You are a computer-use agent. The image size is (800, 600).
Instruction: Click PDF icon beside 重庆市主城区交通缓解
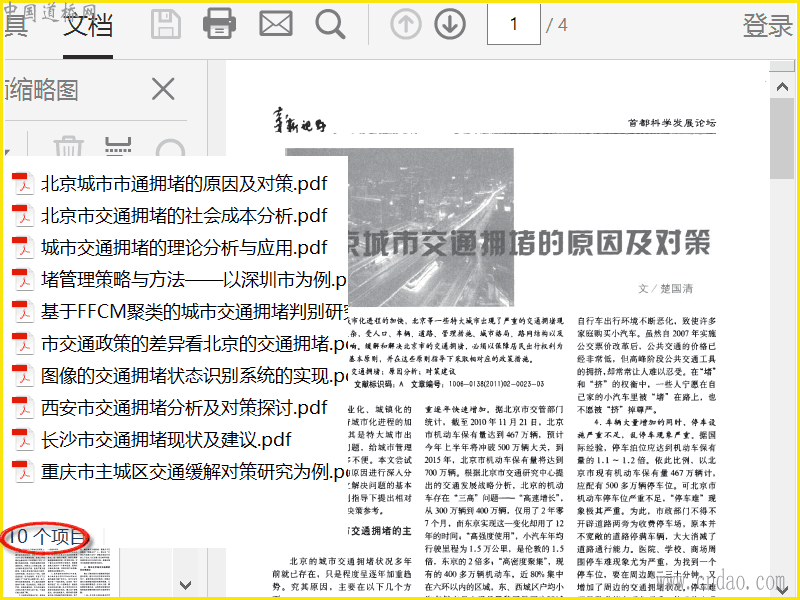click(x=22, y=472)
